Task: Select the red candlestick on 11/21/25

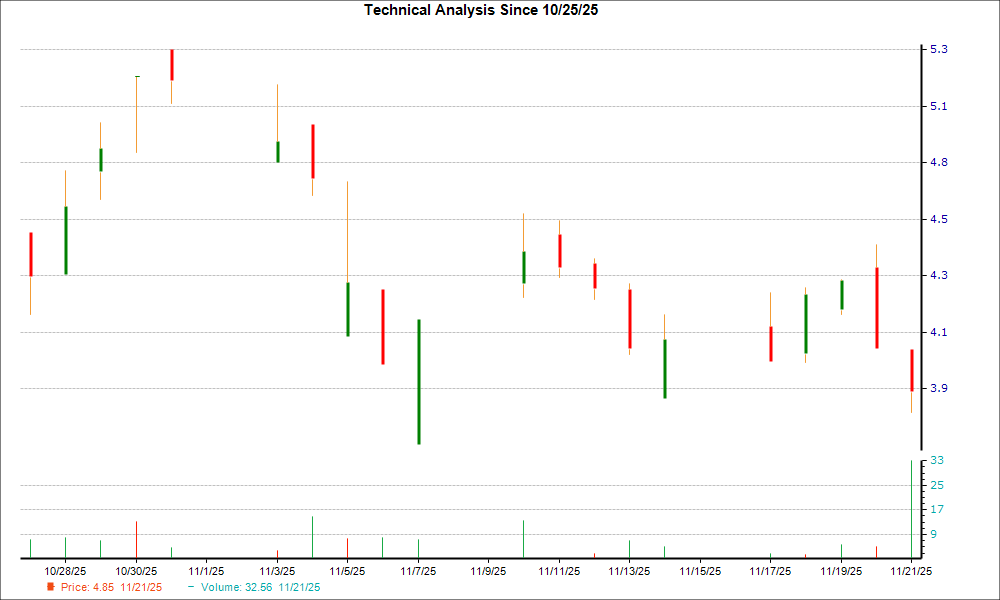Action: pyautogui.click(x=914, y=370)
